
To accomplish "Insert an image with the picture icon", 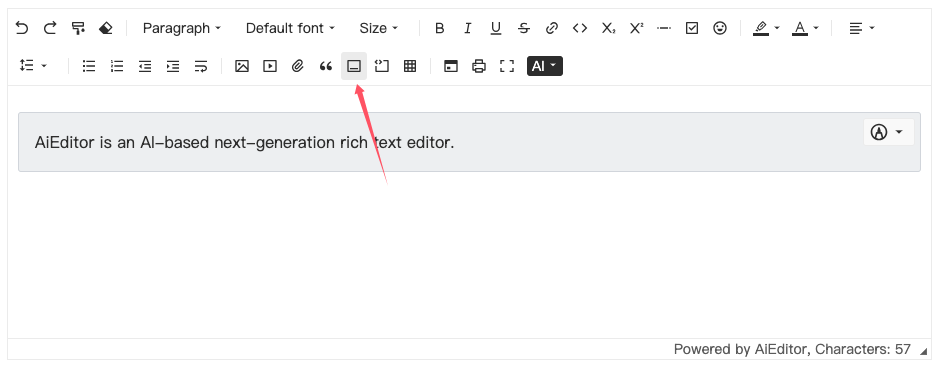I will coord(242,67).
